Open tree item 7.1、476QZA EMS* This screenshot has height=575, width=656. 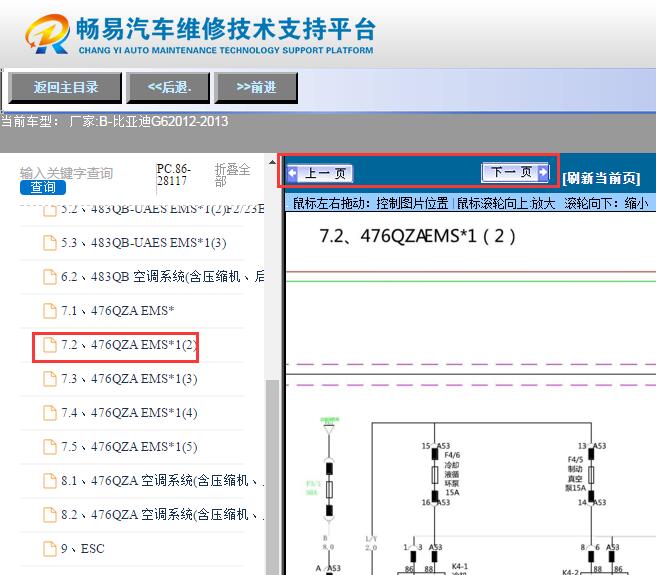pos(118,311)
